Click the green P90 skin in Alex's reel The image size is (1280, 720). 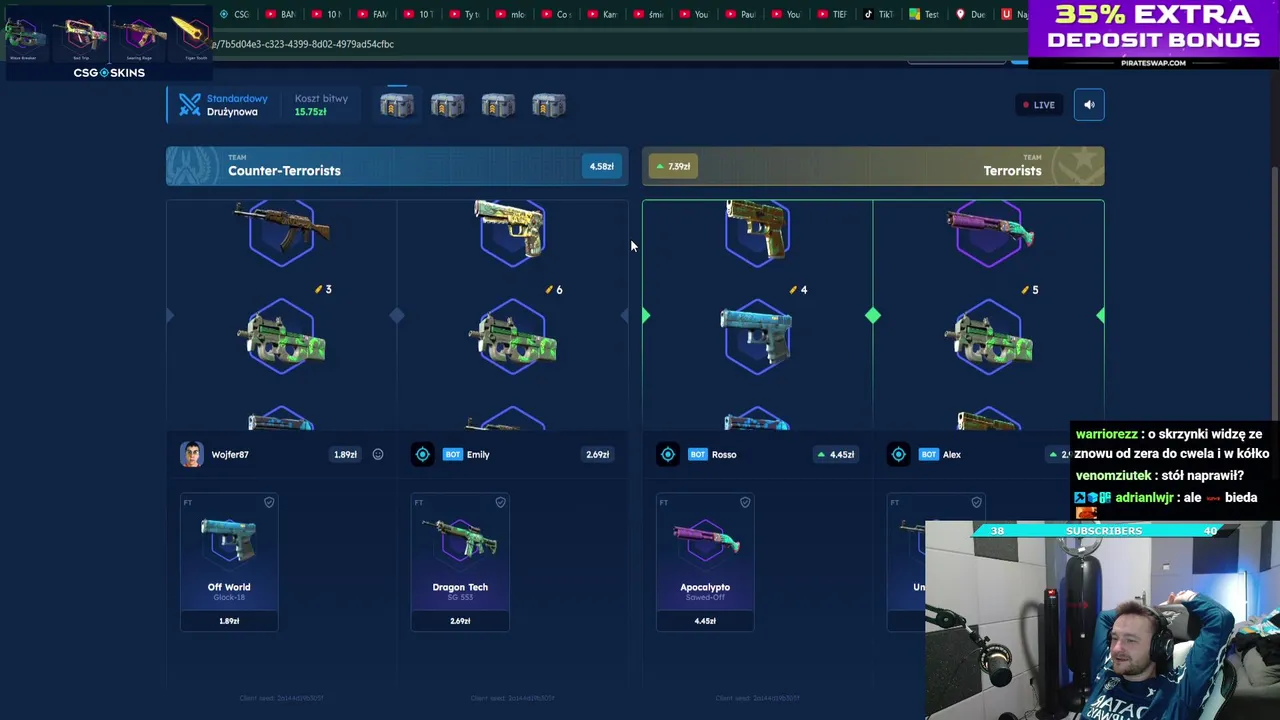(989, 339)
